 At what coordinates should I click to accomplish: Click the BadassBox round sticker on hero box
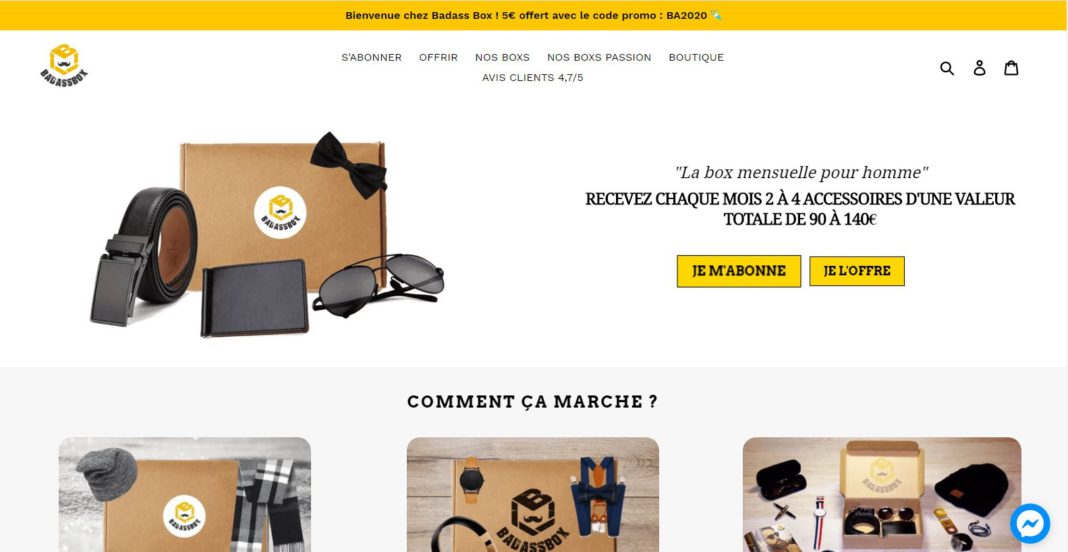280,213
